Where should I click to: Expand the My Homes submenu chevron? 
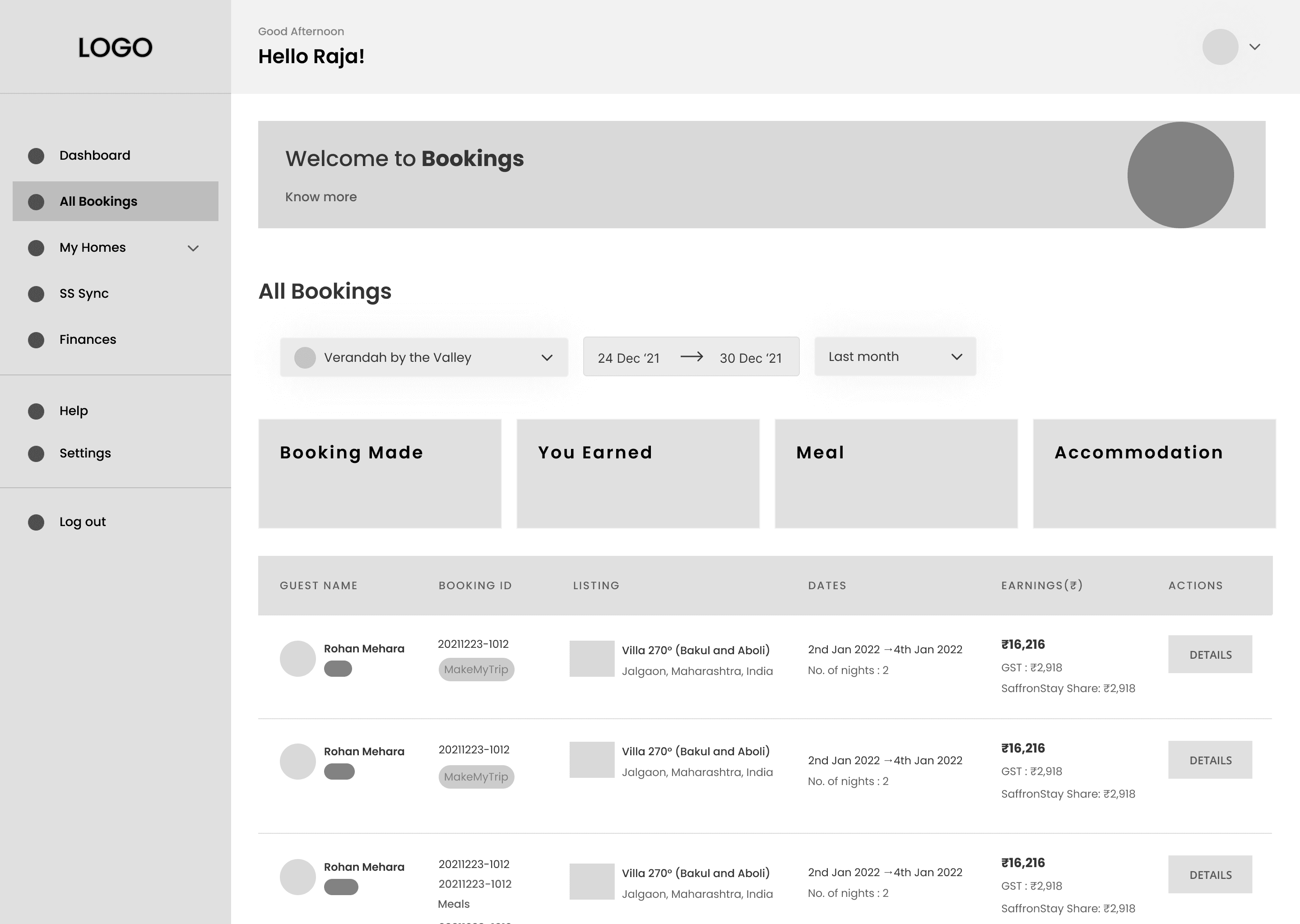click(193, 248)
